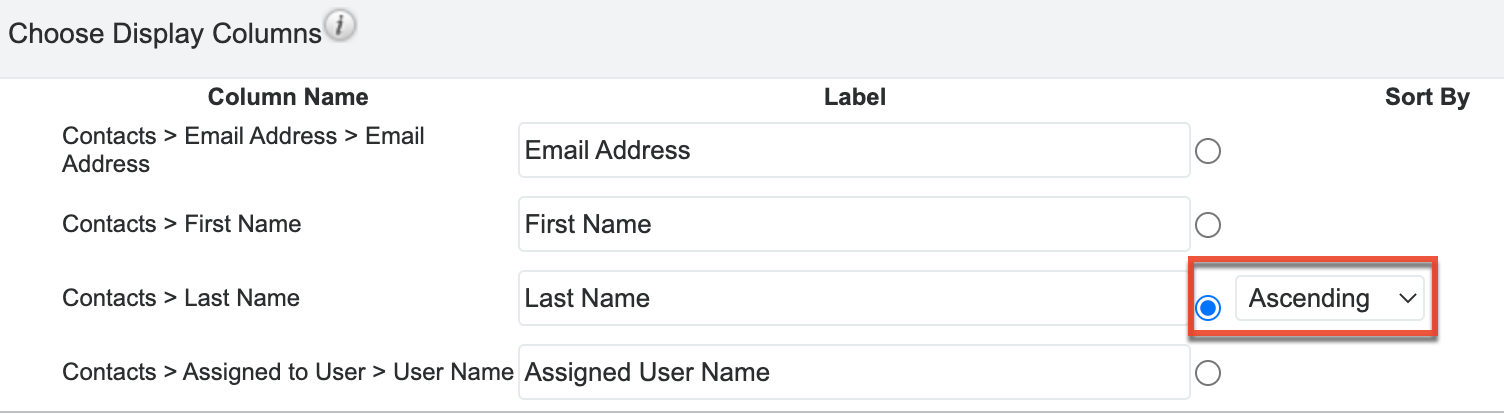Click the Email Address label input field
The height and width of the screenshot is (414, 1504).
pyautogui.click(x=853, y=150)
